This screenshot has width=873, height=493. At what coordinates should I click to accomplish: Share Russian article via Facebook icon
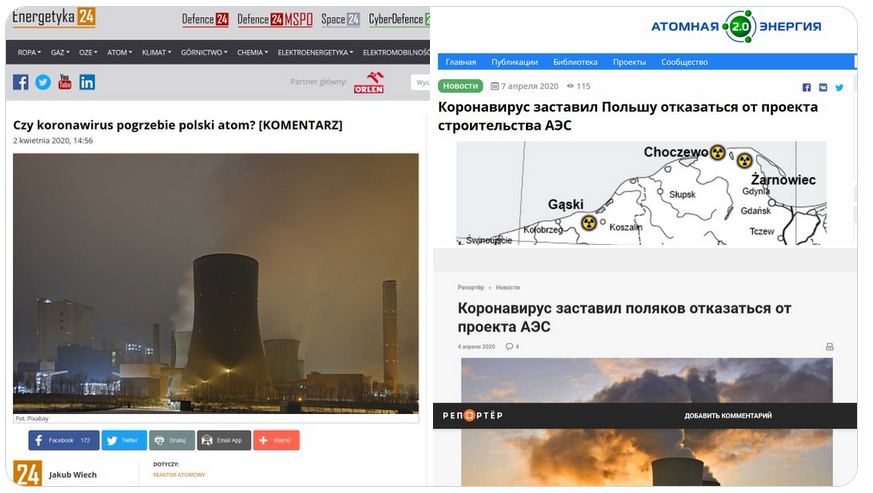(x=807, y=88)
